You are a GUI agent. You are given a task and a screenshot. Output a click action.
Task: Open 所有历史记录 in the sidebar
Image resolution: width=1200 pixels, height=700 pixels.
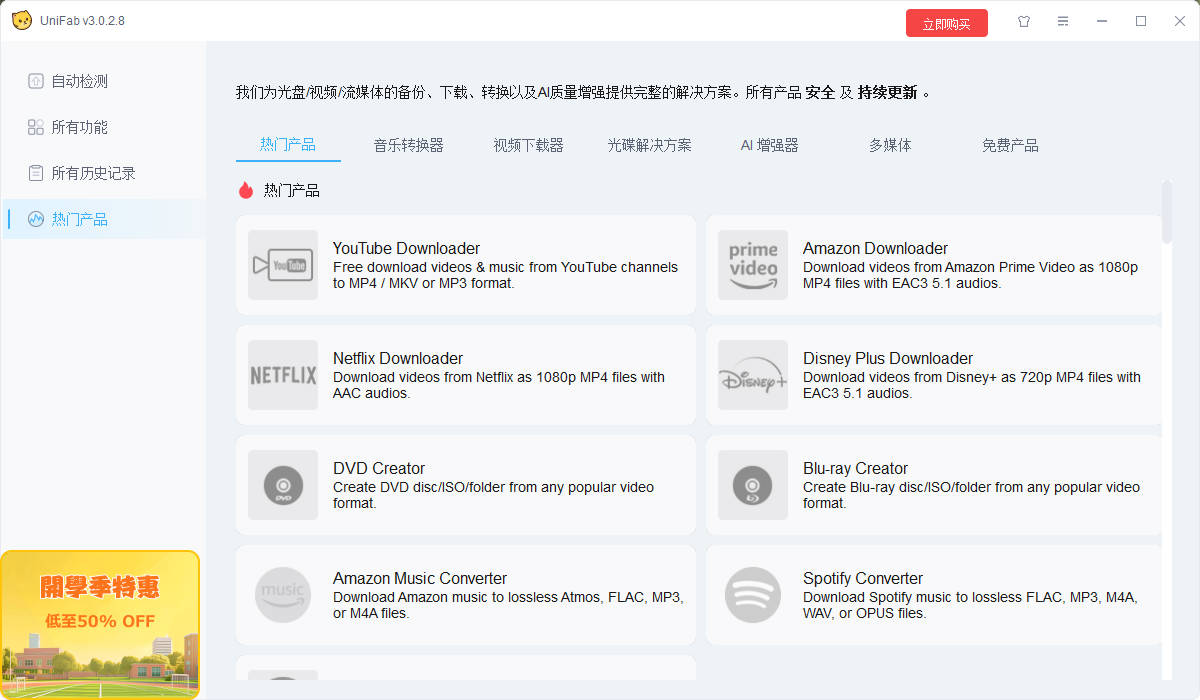click(93, 173)
